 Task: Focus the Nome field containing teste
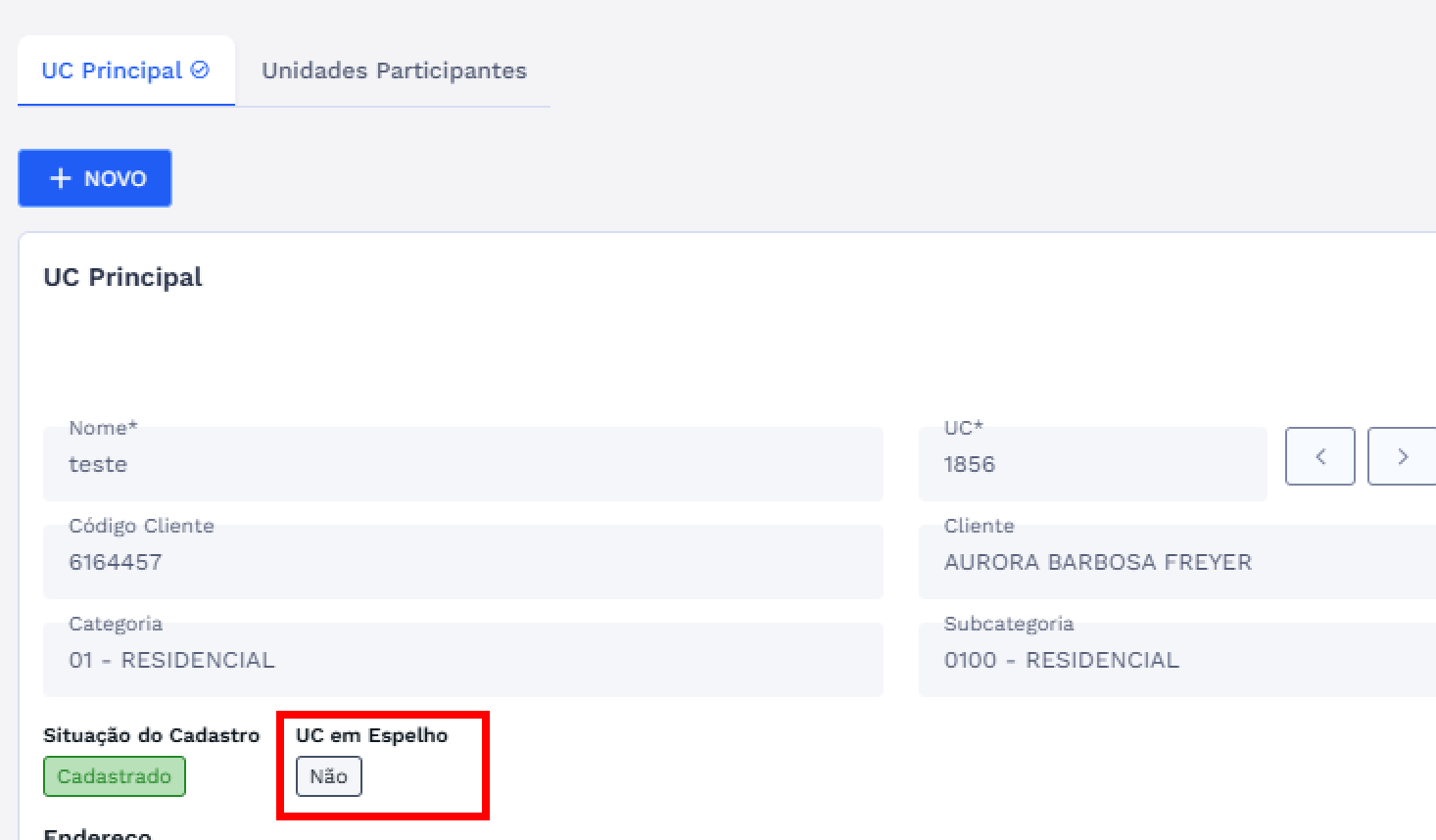462,465
